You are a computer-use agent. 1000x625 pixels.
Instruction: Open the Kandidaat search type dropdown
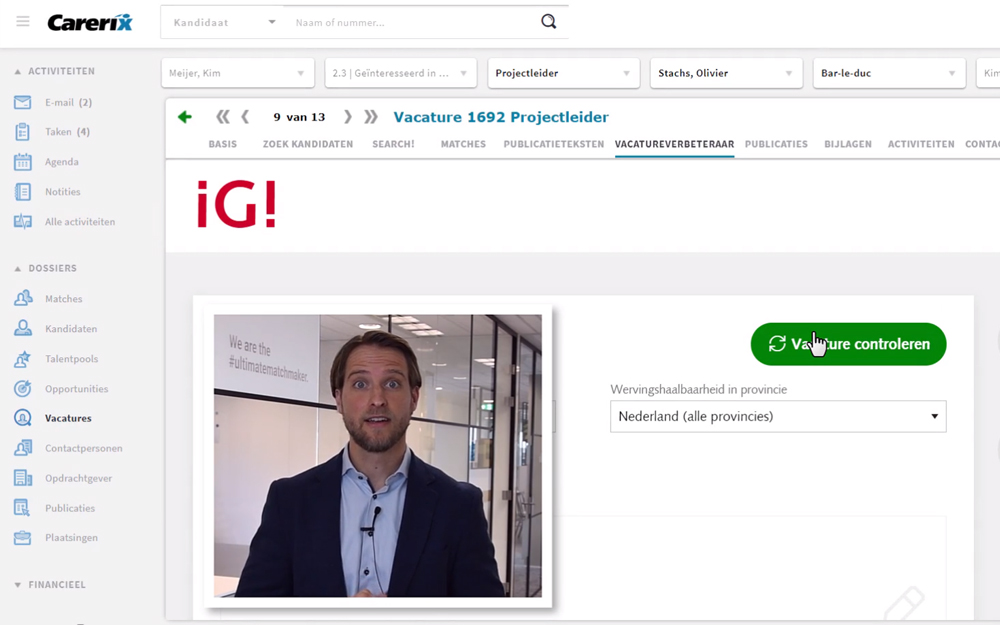(x=223, y=22)
